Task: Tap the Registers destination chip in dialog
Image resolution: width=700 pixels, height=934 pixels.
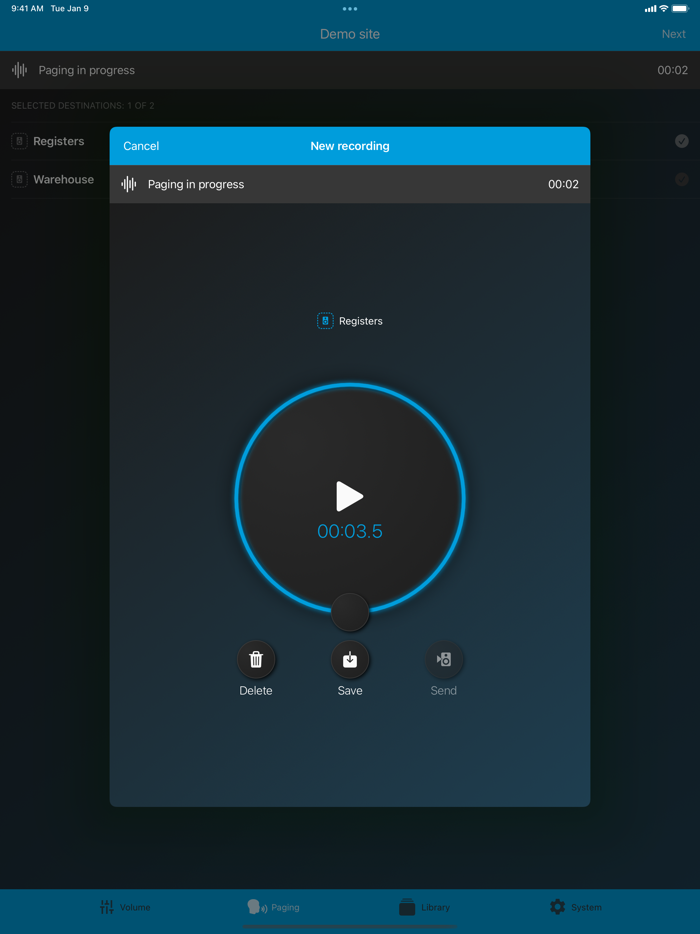Action: coord(350,321)
